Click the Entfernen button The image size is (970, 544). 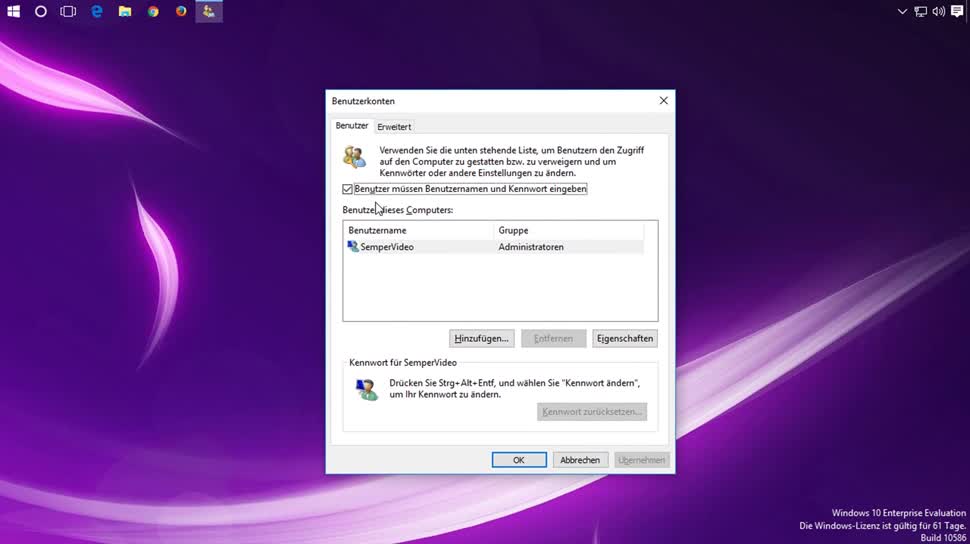click(553, 339)
